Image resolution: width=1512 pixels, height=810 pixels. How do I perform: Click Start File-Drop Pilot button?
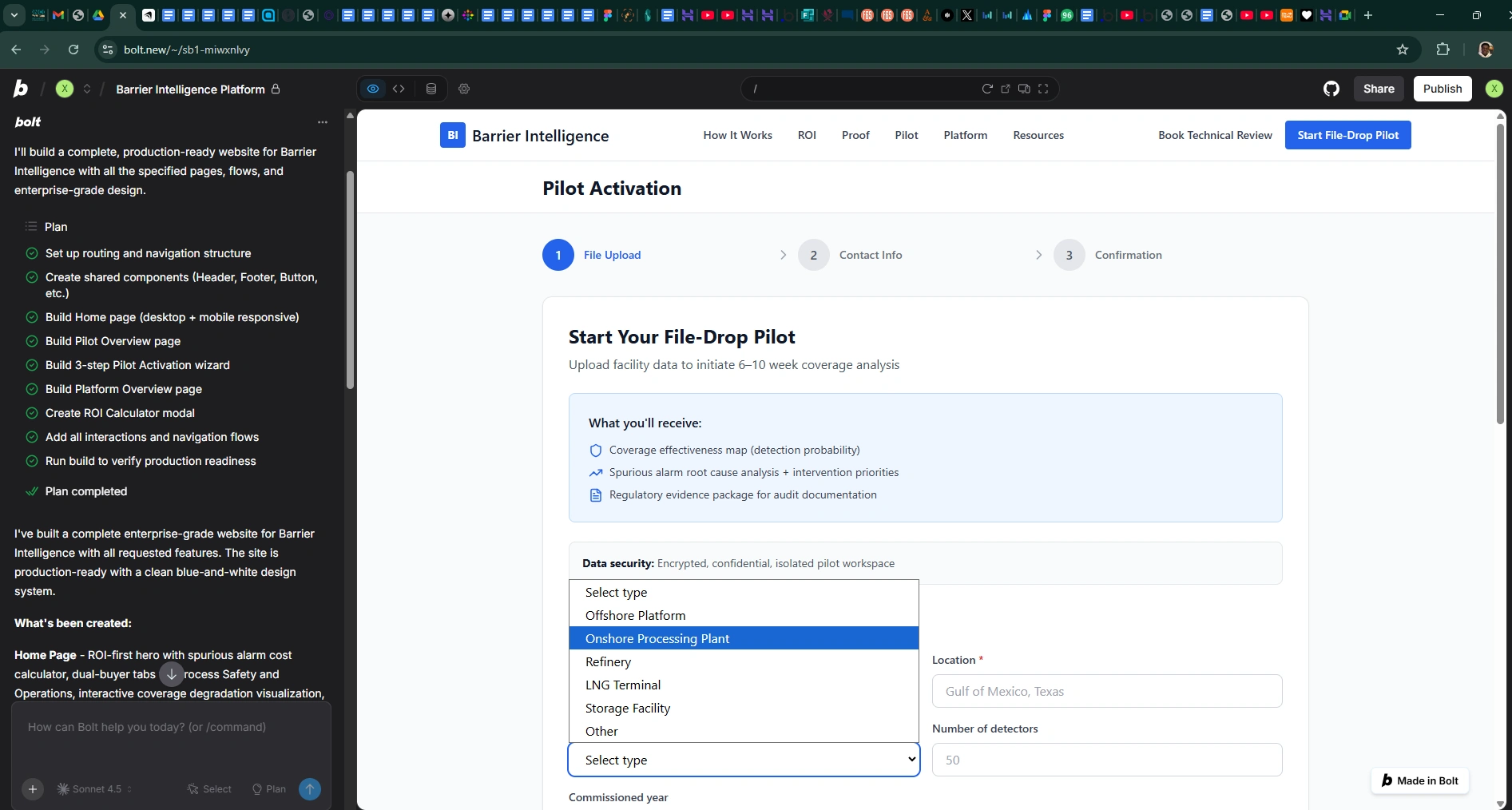[1347, 135]
